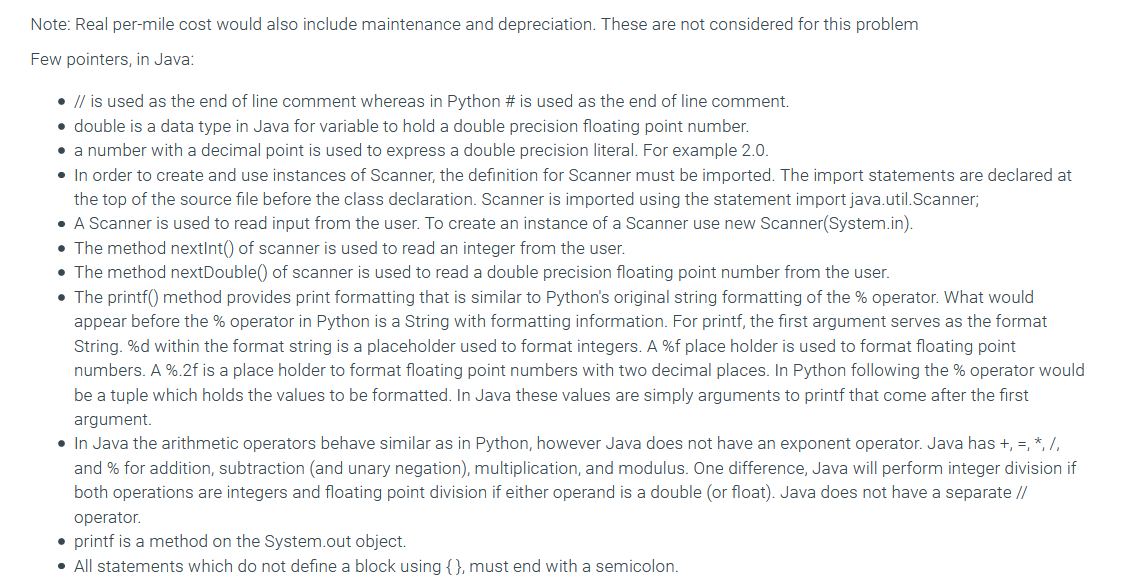Click the note about real per-mile cost
The width and height of the screenshot is (1142, 587).
[x=474, y=24]
